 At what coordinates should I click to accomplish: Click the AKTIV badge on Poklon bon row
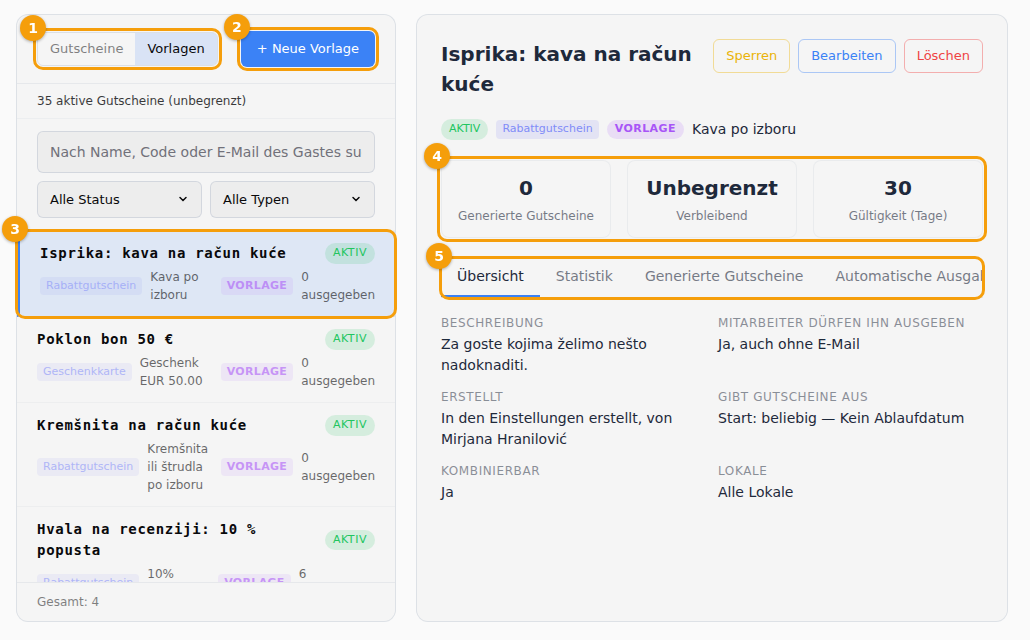pyautogui.click(x=349, y=338)
